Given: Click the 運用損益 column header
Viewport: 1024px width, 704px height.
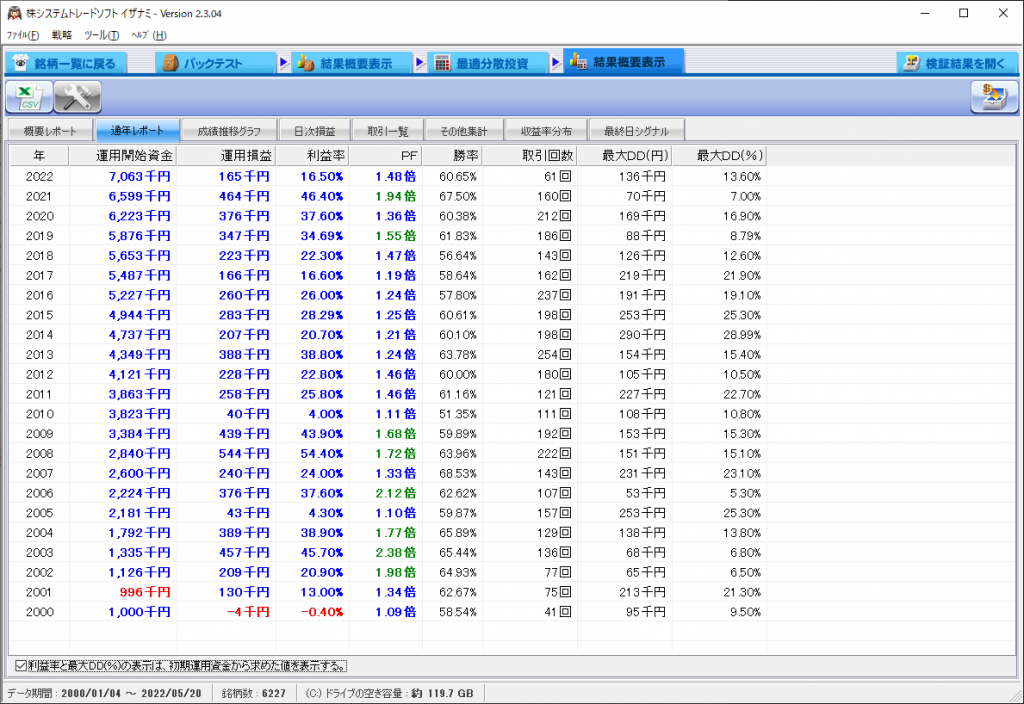Looking at the screenshot, I should point(226,155).
